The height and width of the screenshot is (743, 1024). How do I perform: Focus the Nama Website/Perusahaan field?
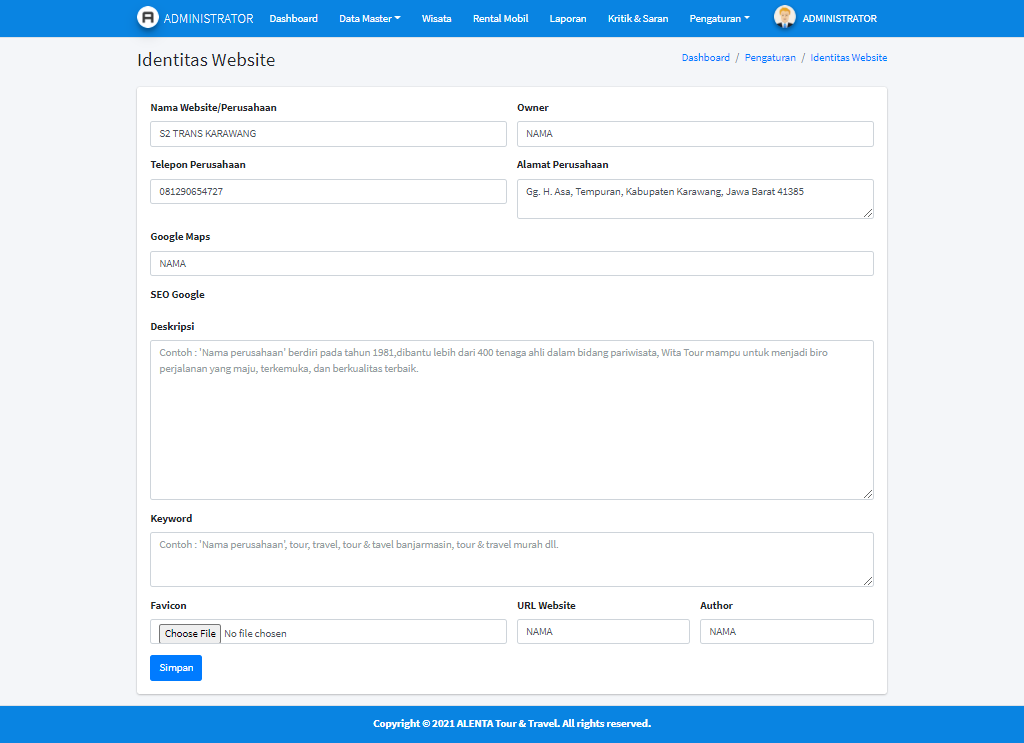(x=328, y=134)
